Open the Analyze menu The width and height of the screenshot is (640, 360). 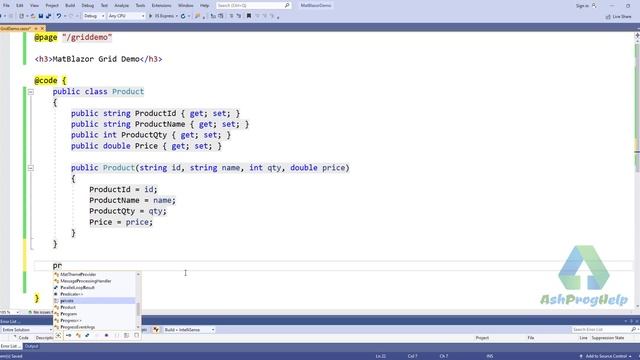tap(122, 5)
